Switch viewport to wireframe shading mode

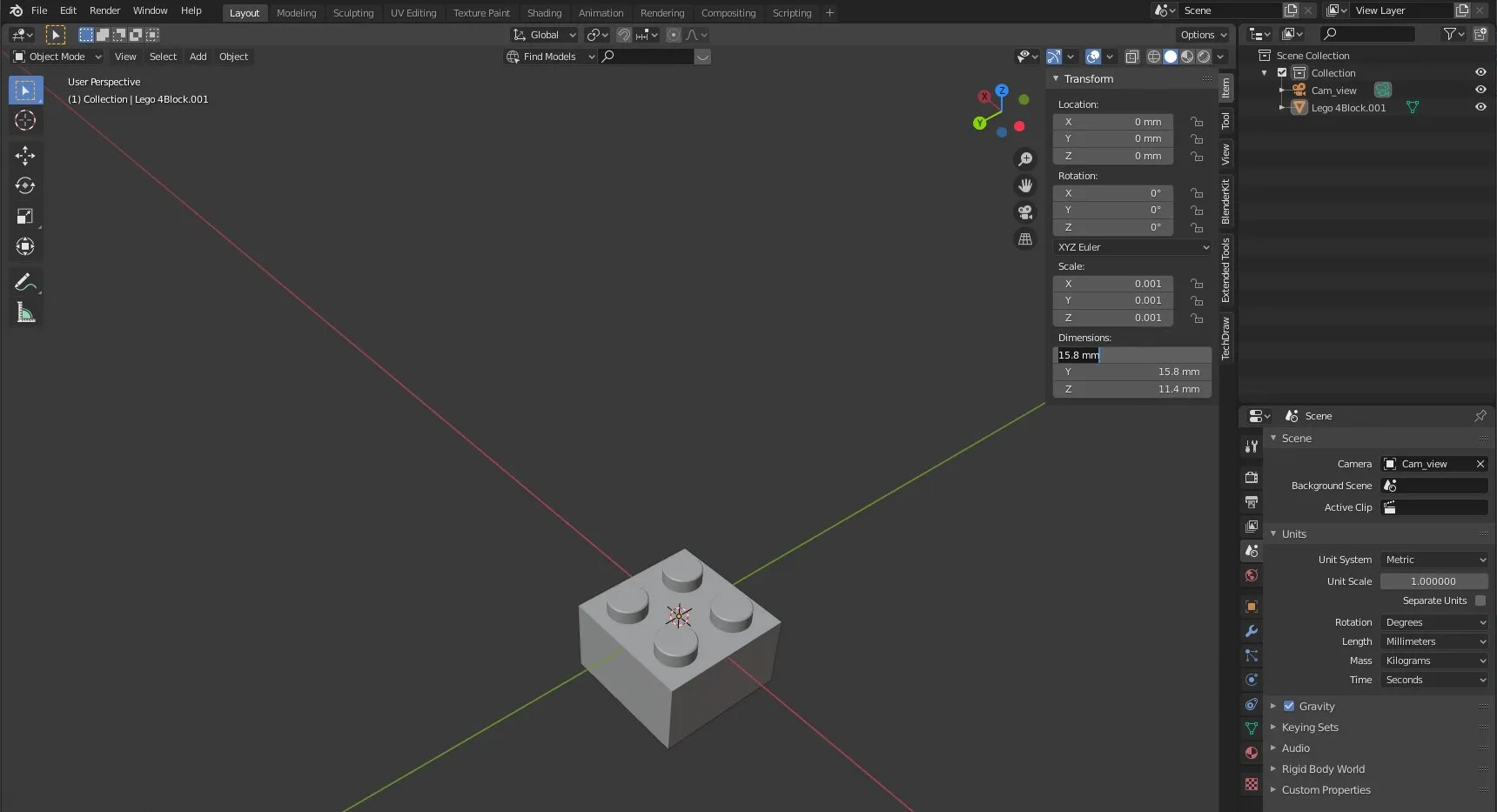[x=1154, y=57]
